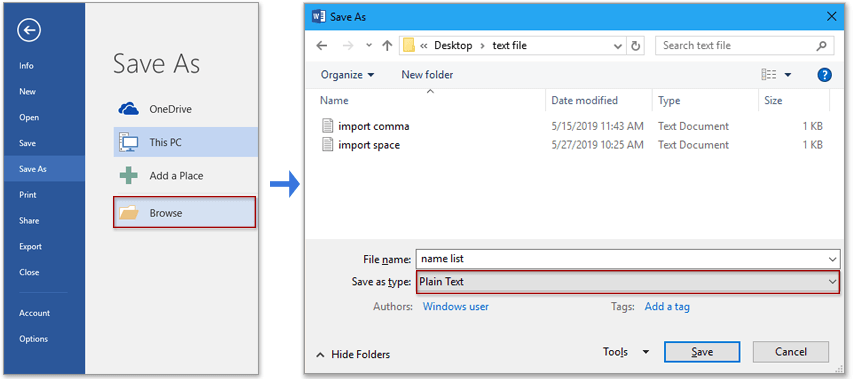
Task: Refresh the text file folder
Action: click(635, 46)
